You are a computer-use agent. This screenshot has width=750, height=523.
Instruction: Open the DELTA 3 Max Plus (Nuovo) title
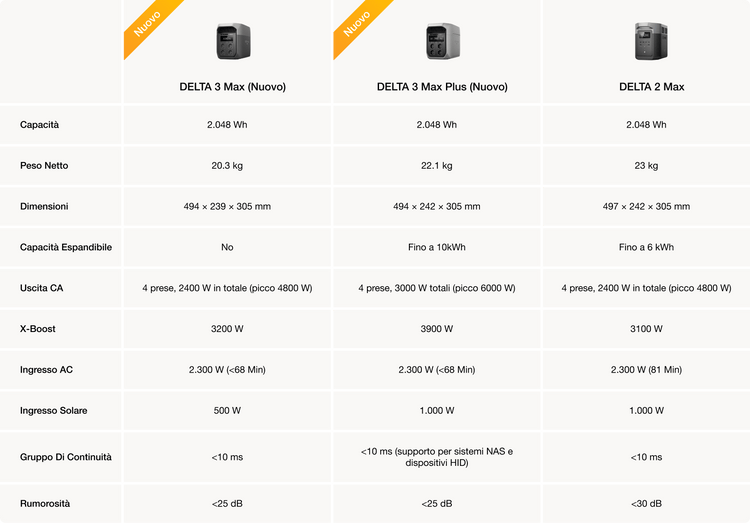point(442,87)
